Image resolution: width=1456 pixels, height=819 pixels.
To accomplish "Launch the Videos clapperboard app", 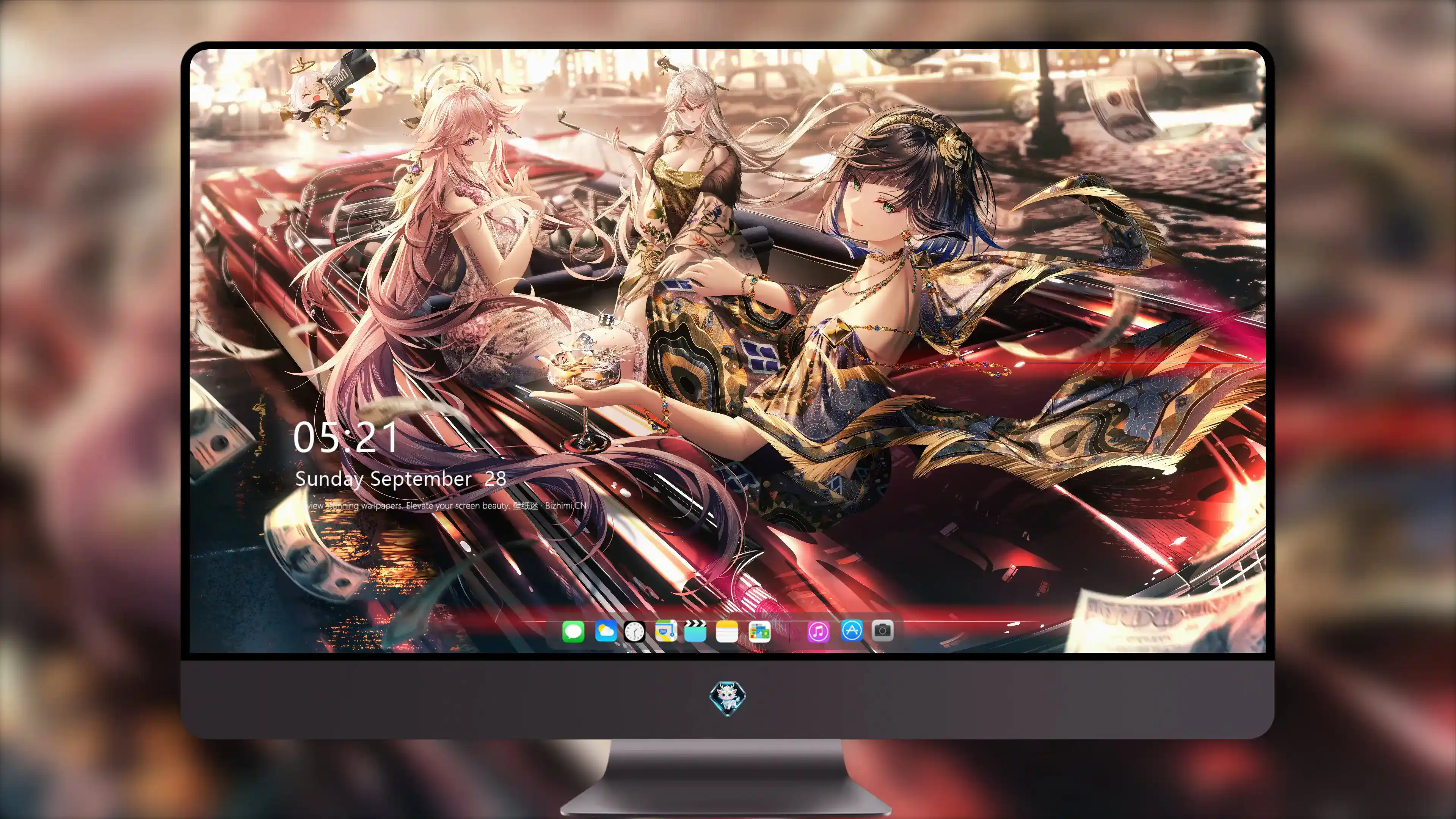I will point(695,631).
